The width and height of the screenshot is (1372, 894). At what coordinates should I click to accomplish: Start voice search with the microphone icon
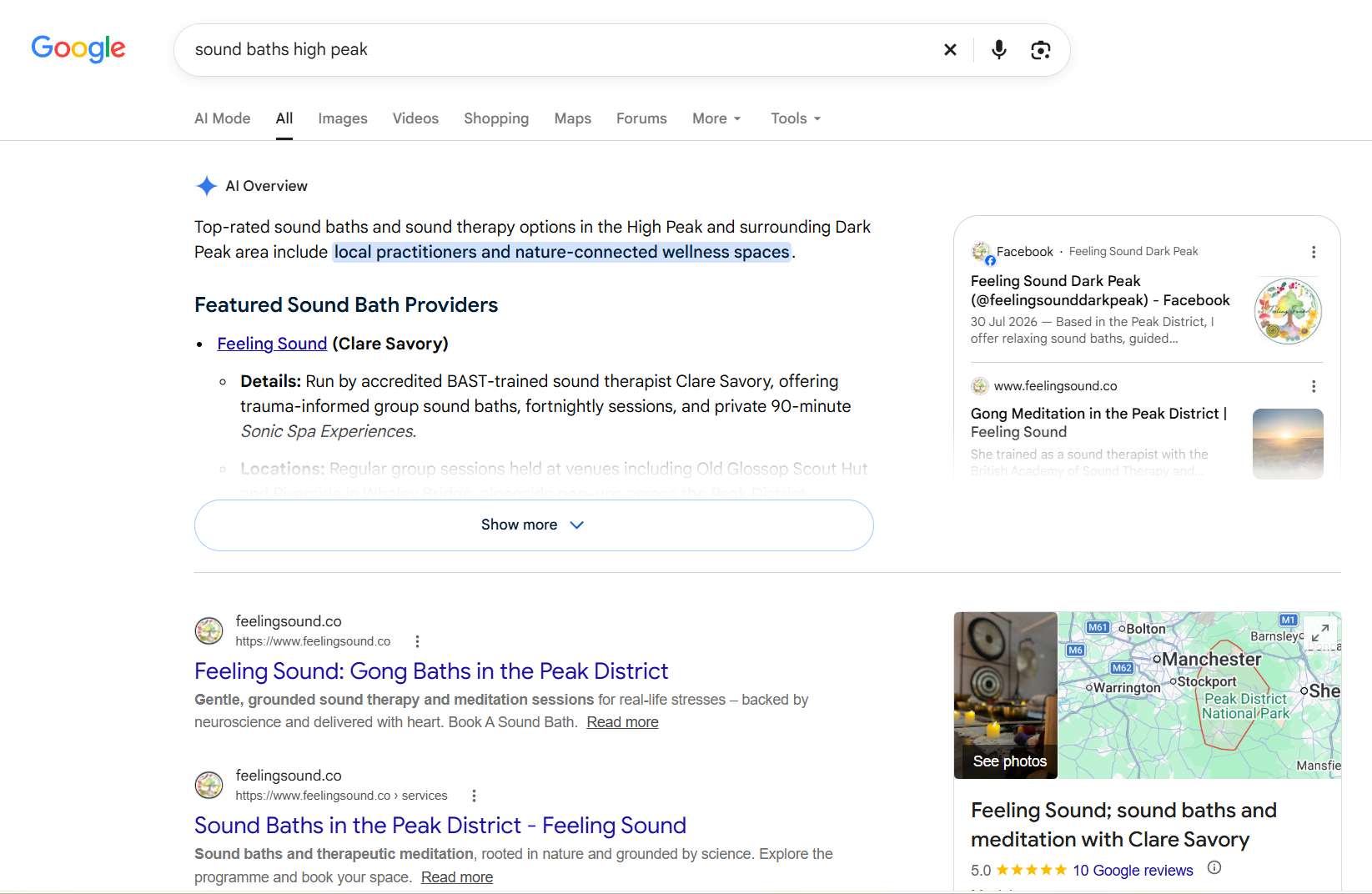(x=998, y=50)
